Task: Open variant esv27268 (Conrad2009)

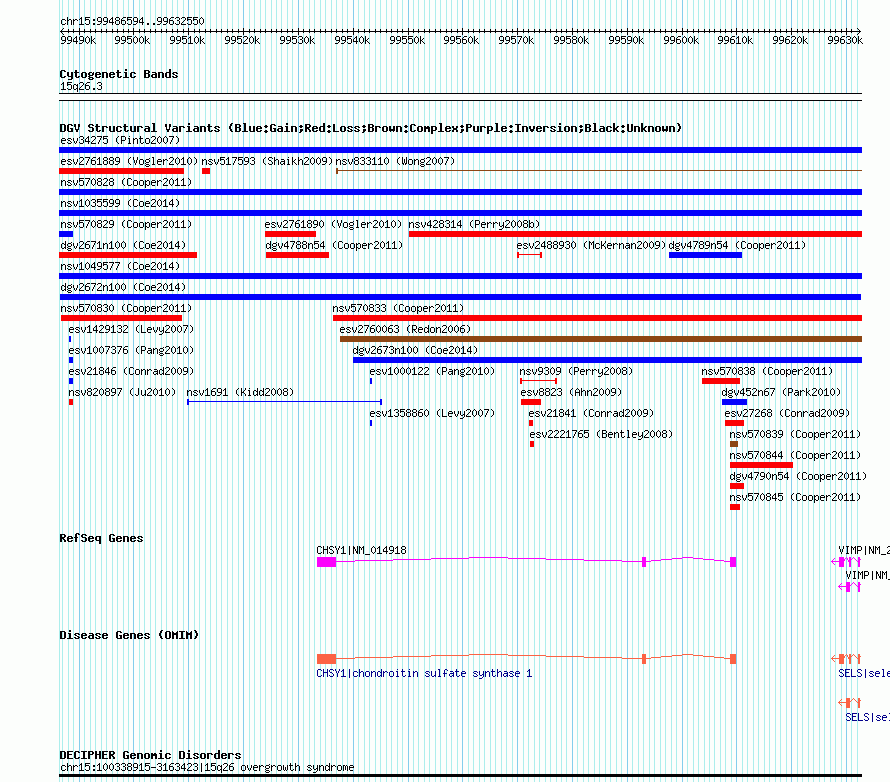Action: pyautogui.click(x=787, y=413)
